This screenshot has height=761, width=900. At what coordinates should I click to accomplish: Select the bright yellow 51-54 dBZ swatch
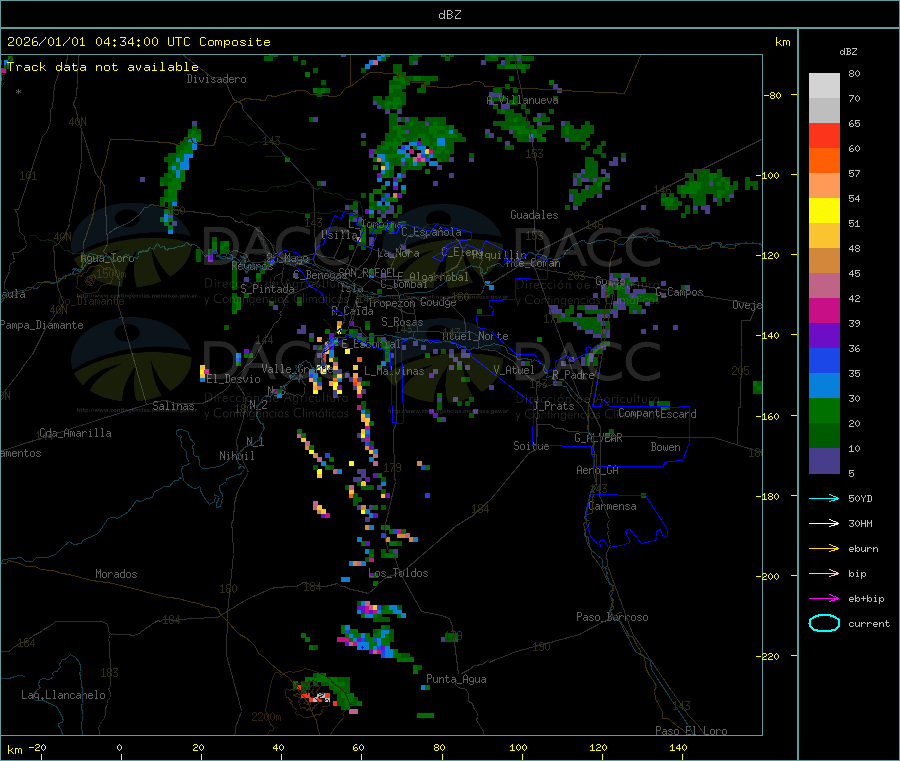tap(824, 211)
